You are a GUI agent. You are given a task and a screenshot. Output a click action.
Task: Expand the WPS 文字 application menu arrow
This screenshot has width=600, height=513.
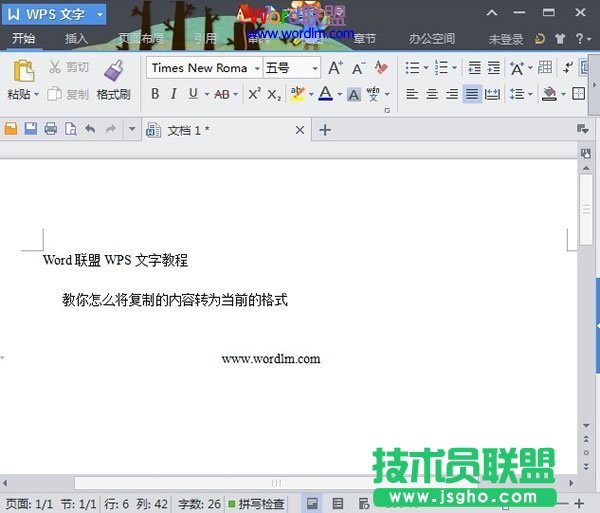100,15
